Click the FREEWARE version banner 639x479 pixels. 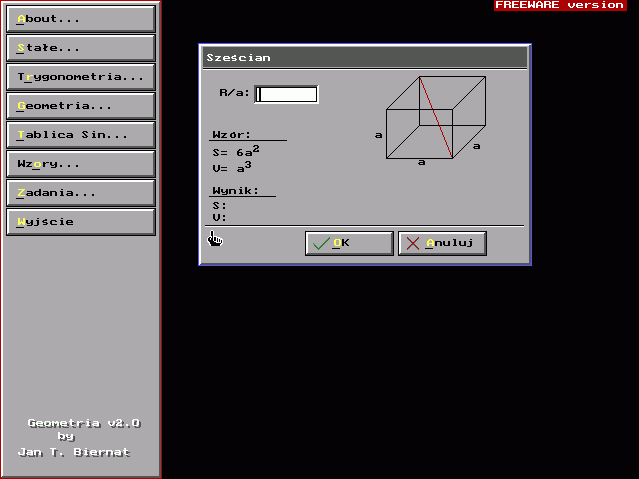tap(560, 5)
